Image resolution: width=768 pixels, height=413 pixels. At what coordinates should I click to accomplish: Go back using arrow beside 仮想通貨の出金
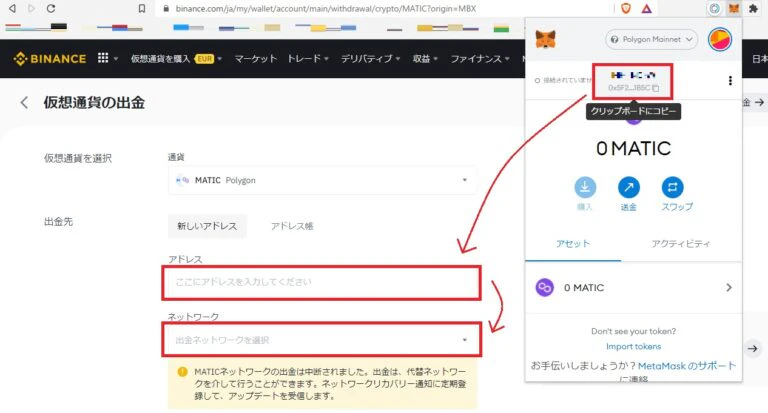pos(24,102)
